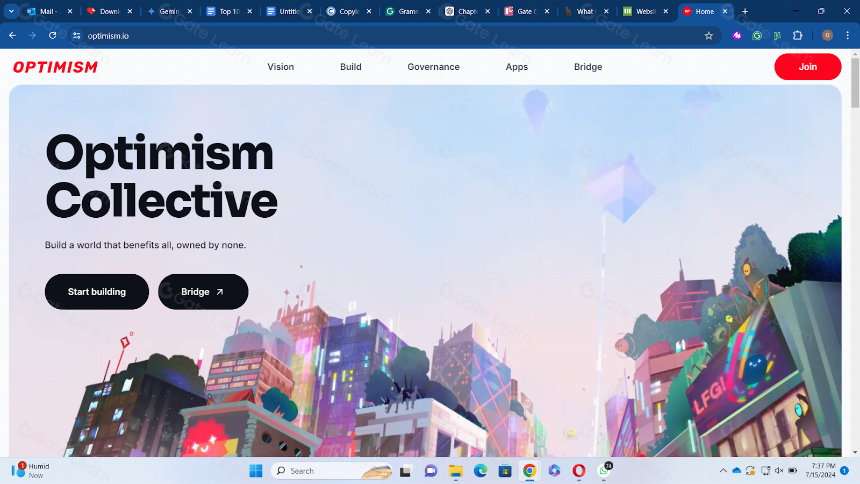Open the Apps nav menu
Image resolution: width=860 pixels, height=484 pixels.
[x=517, y=67]
